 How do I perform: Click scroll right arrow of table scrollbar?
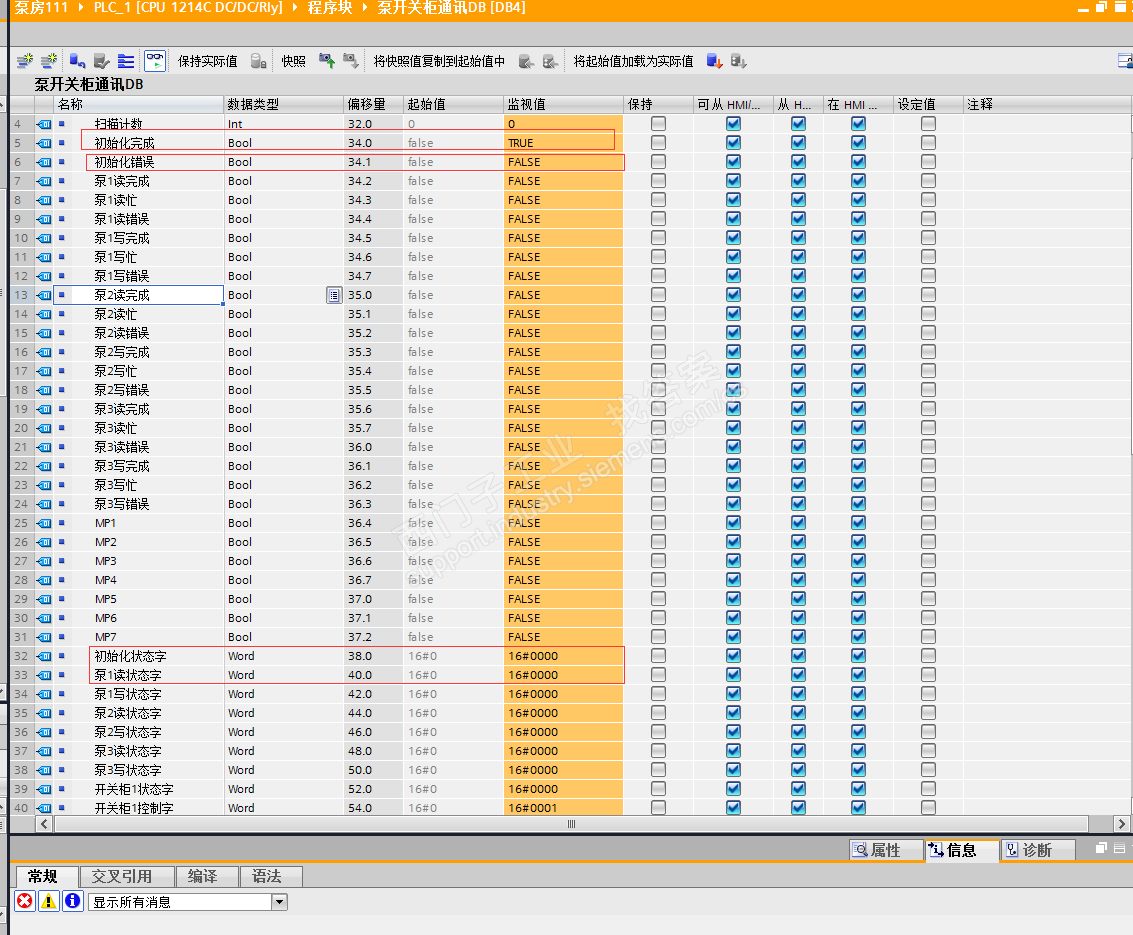[1121, 824]
